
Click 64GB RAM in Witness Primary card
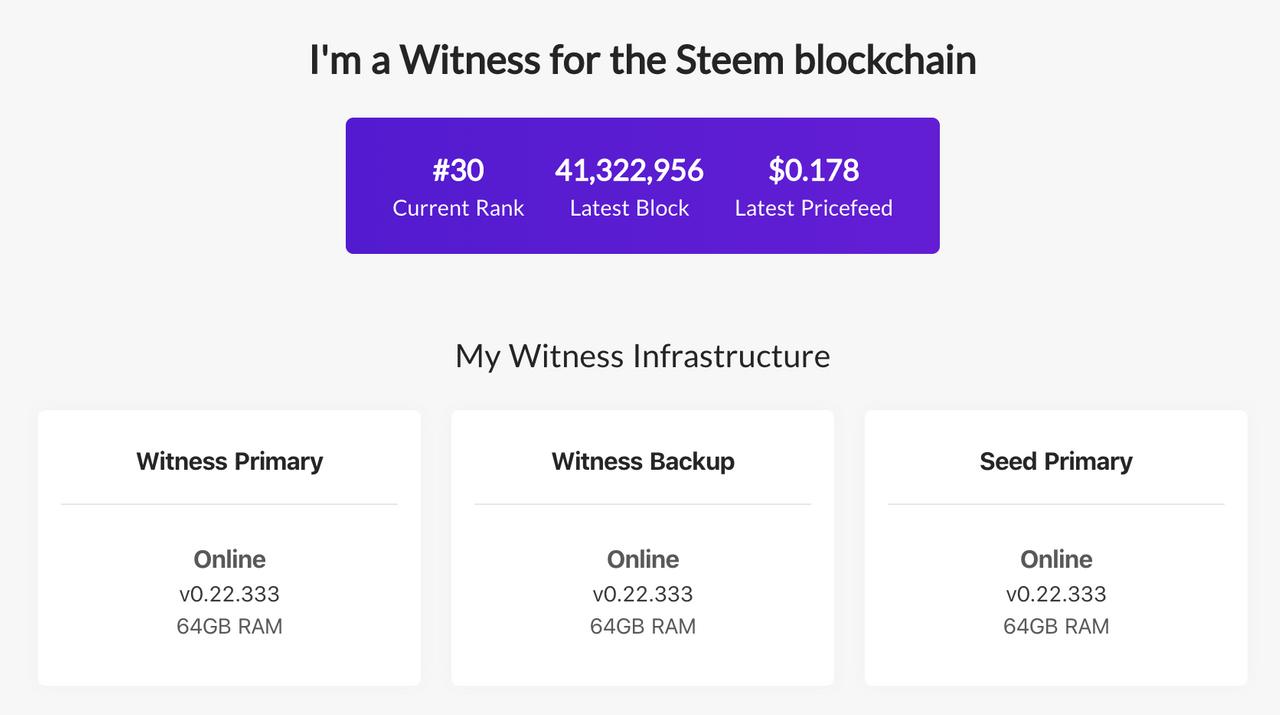click(x=229, y=627)
